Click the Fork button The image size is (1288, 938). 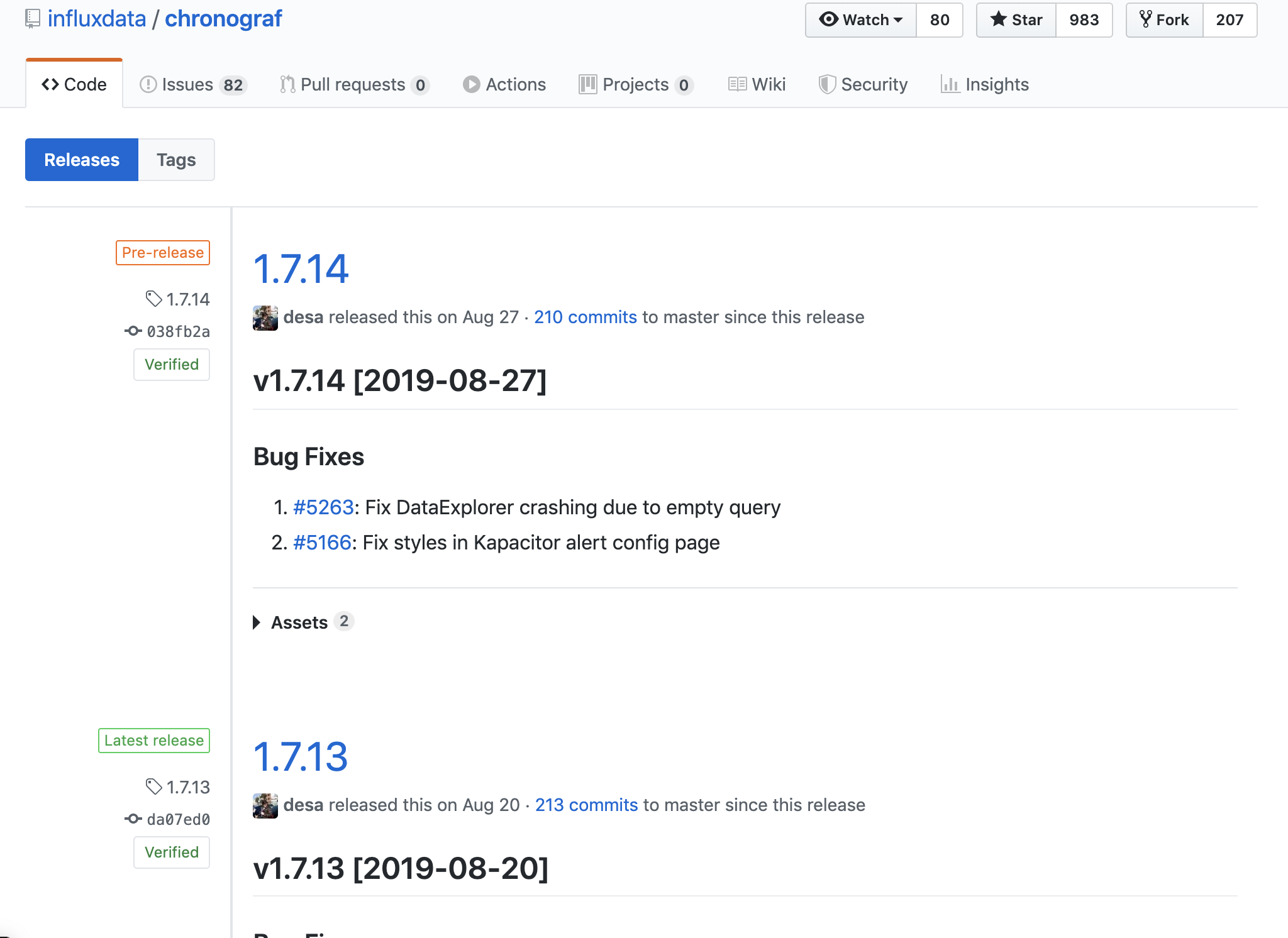[x=1165, y=20]
